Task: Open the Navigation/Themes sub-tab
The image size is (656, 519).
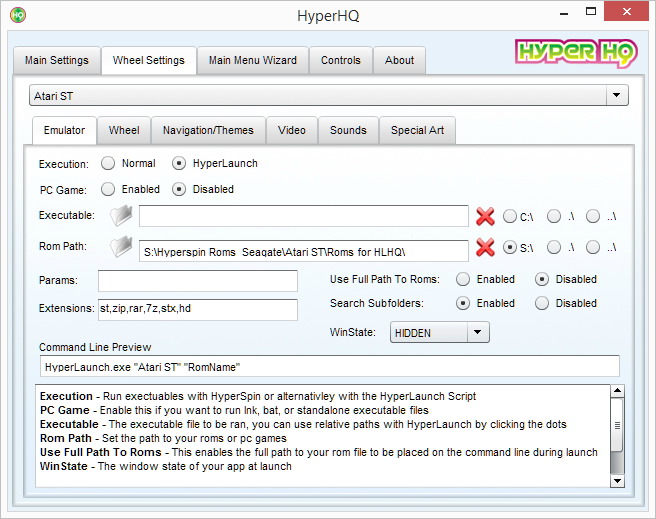Action: pyautogui.click(x=208, y=130)
